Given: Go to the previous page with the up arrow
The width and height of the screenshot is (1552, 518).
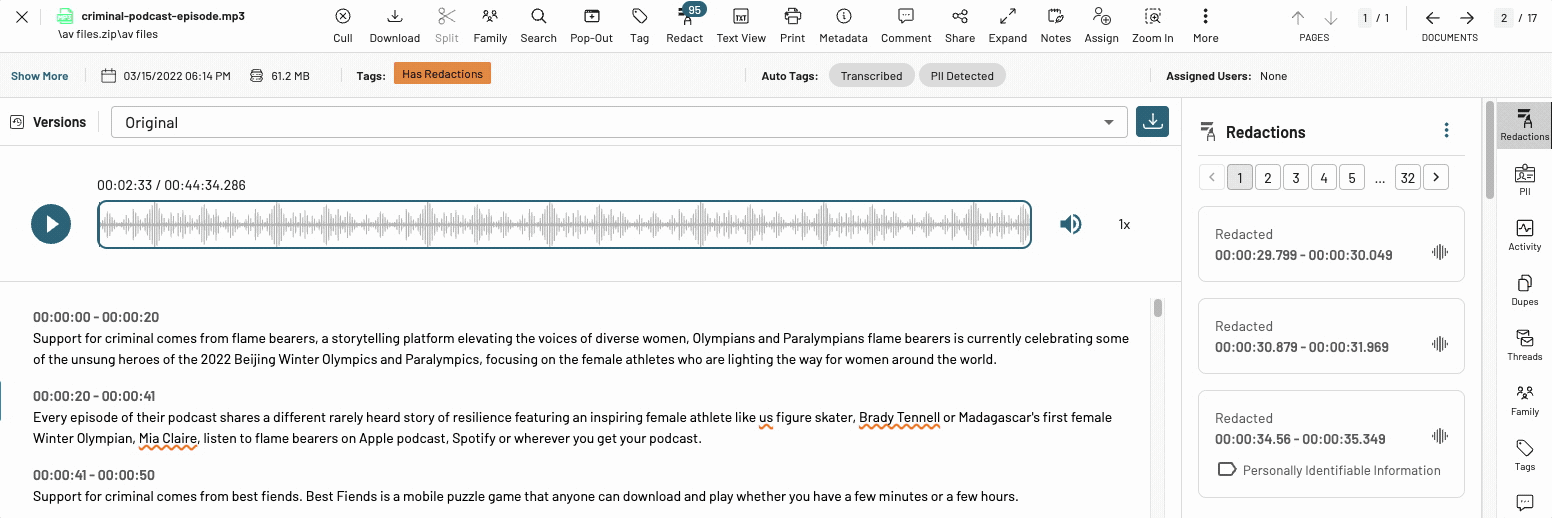Looking at the screenshot, I should pos(1298,18).
